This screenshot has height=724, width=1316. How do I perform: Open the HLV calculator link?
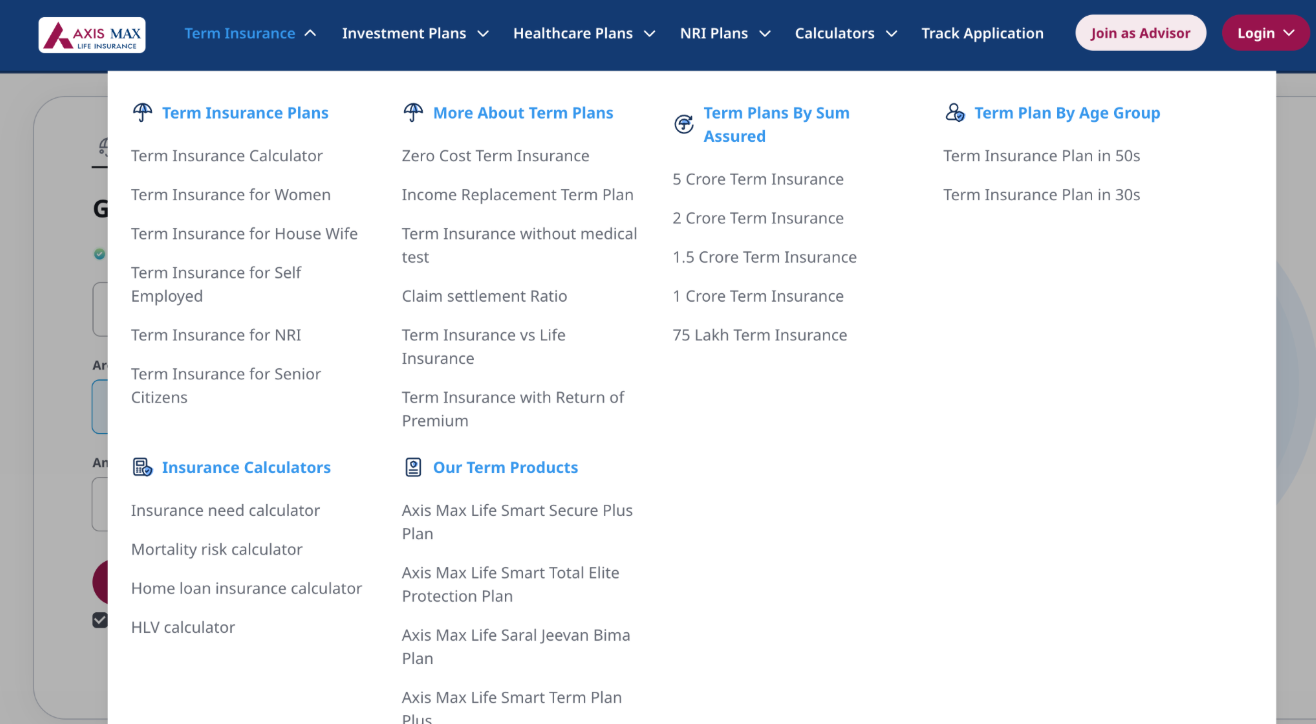183,627
